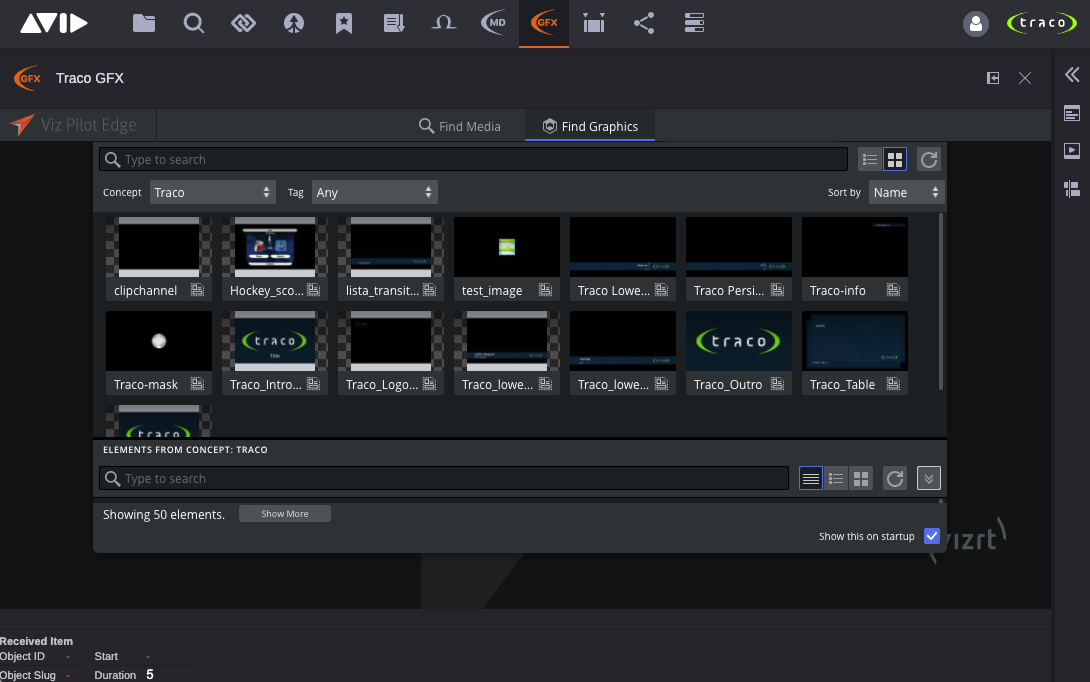
Task: Open the bookmark star icon in top bar
Action: 344,23
